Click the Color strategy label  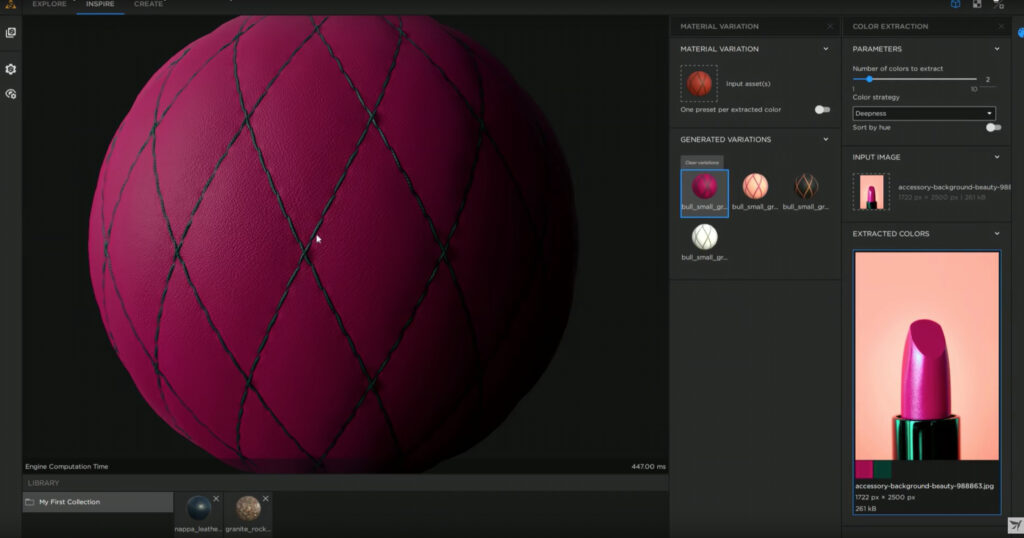click(x=876, y=97)
